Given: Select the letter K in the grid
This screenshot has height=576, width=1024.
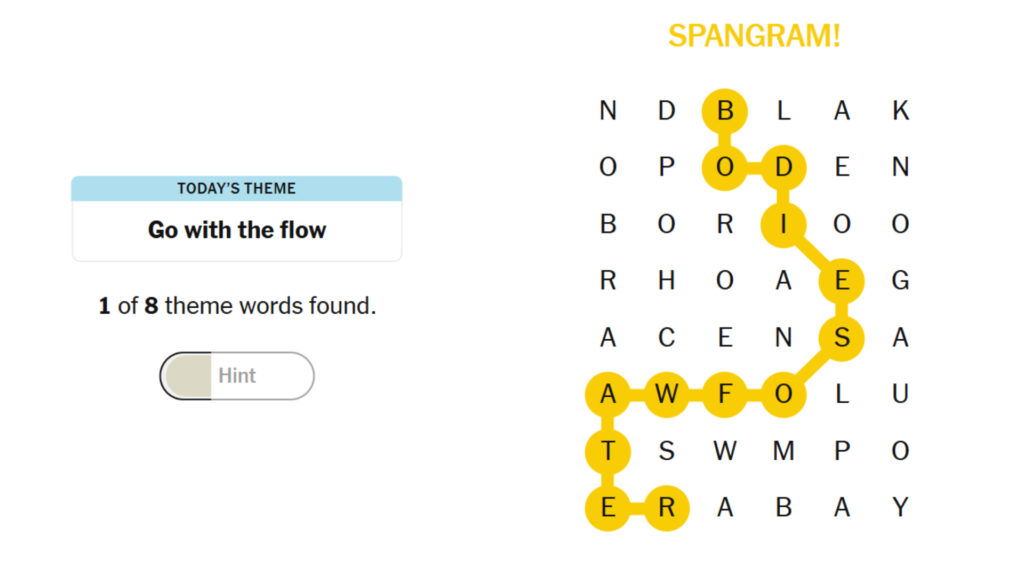Looking at the screenshot, I should click(900, 111).
